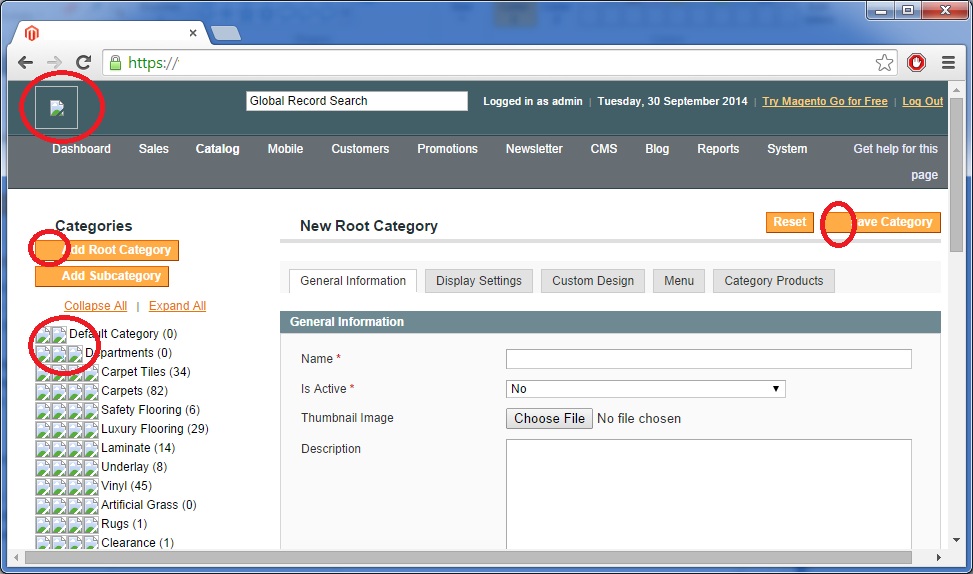Click the horizontal scrollbar right arrow
Image resolution: width=973 pixels, height=574 pixels.
click(x=938, y=557)
